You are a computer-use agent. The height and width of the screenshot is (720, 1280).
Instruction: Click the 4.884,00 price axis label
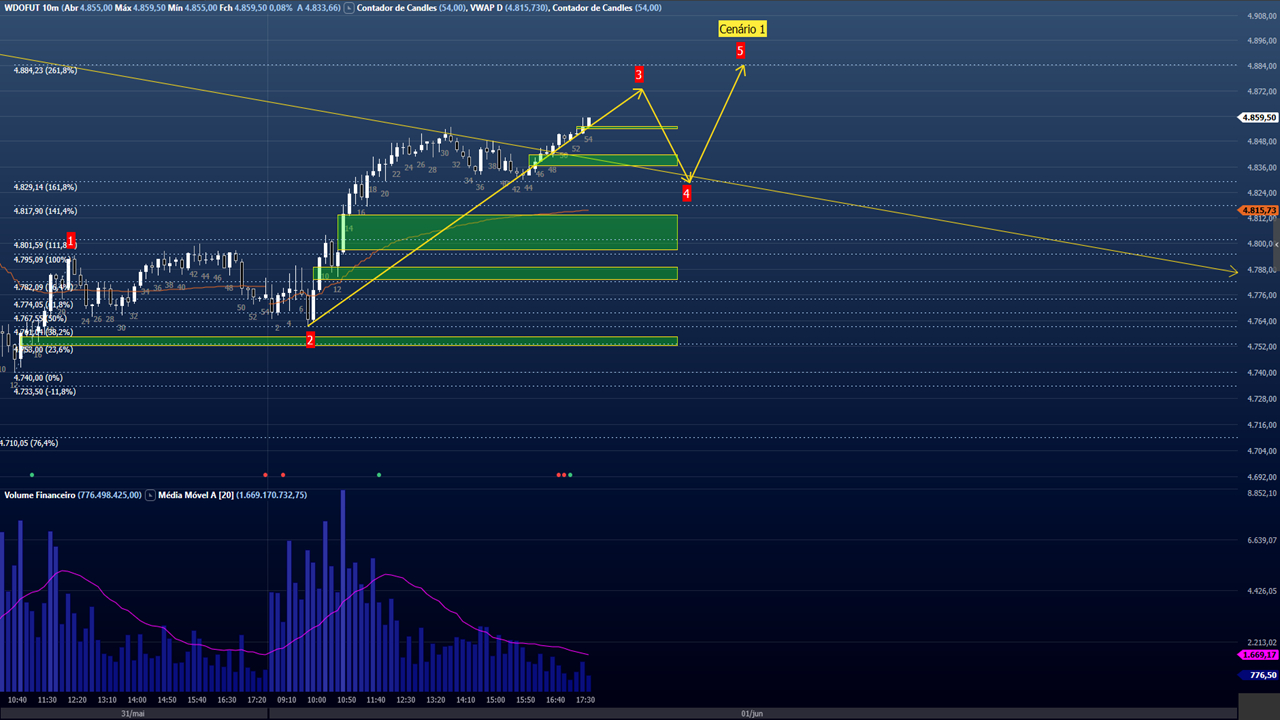1262,66
